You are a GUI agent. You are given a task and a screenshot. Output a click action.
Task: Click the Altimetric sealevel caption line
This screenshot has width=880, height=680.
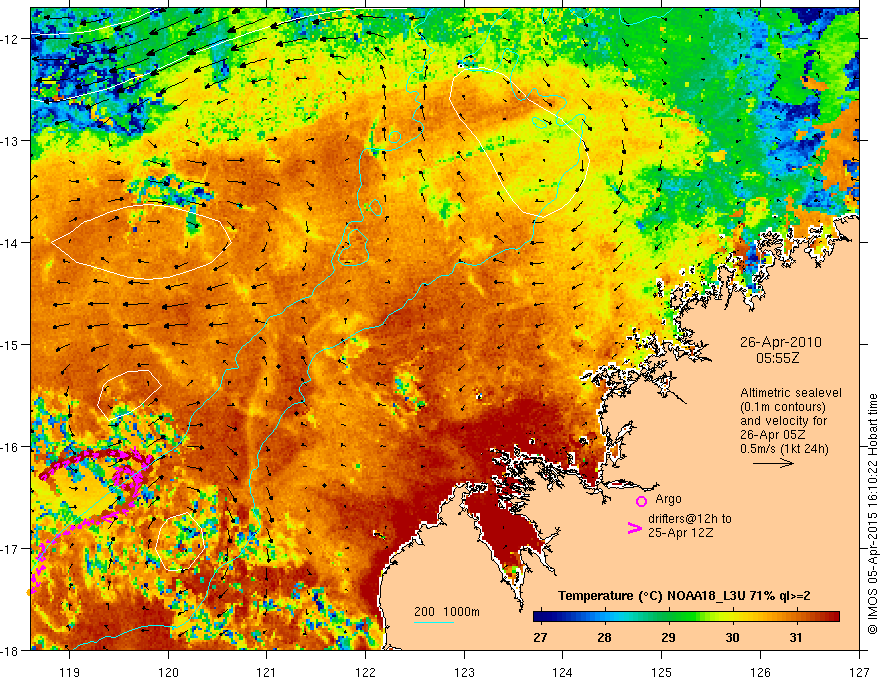point(791,393)
